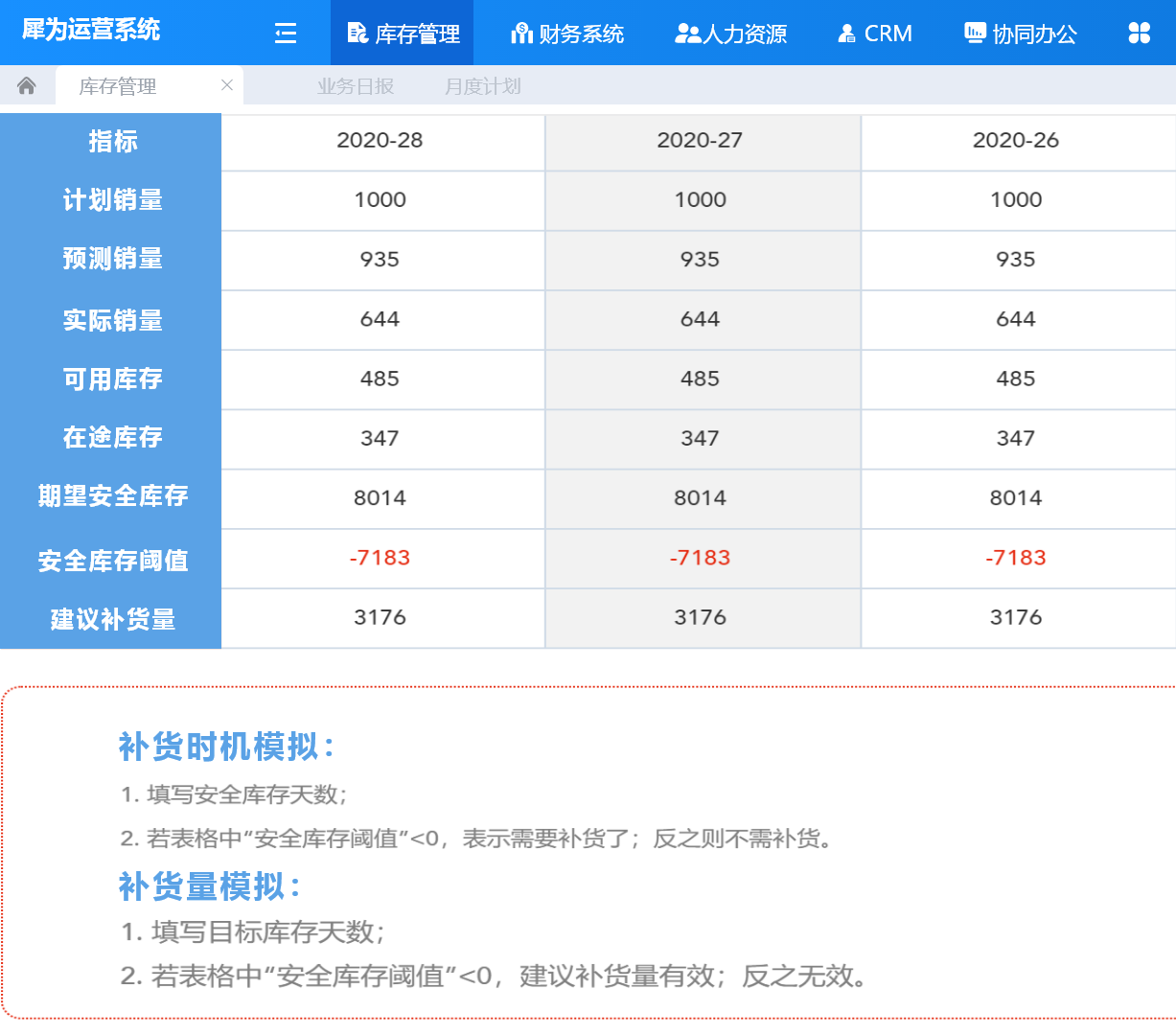
Task: Select the 库存管理 page tab
Action: [x=118, y=86]
